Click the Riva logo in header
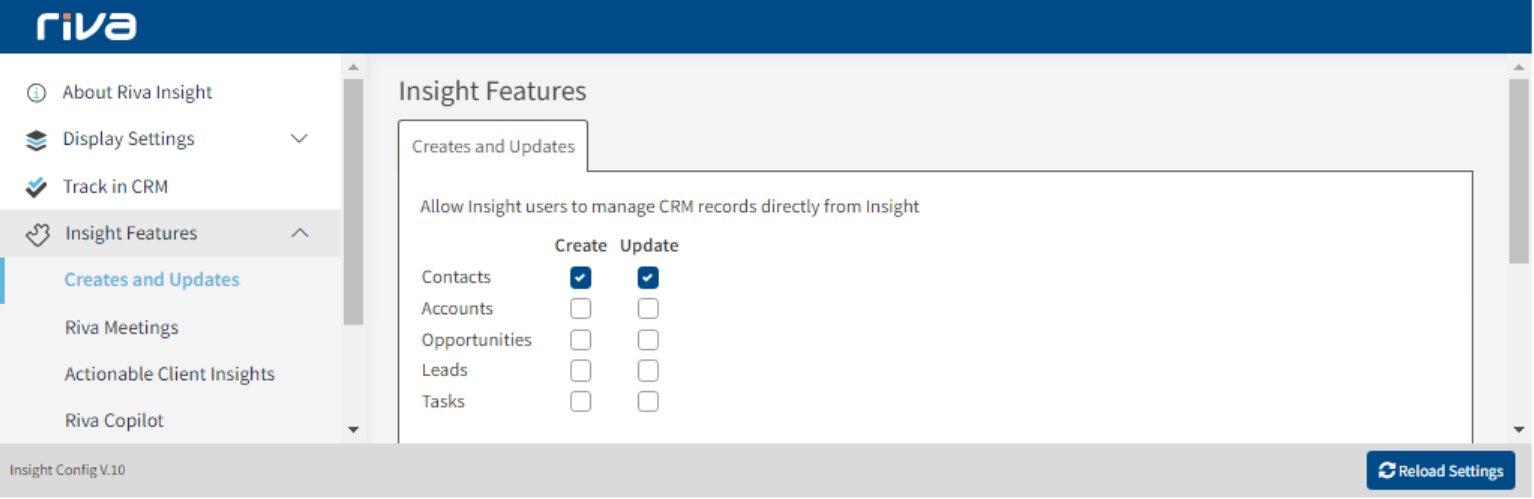 coord(87,26)
